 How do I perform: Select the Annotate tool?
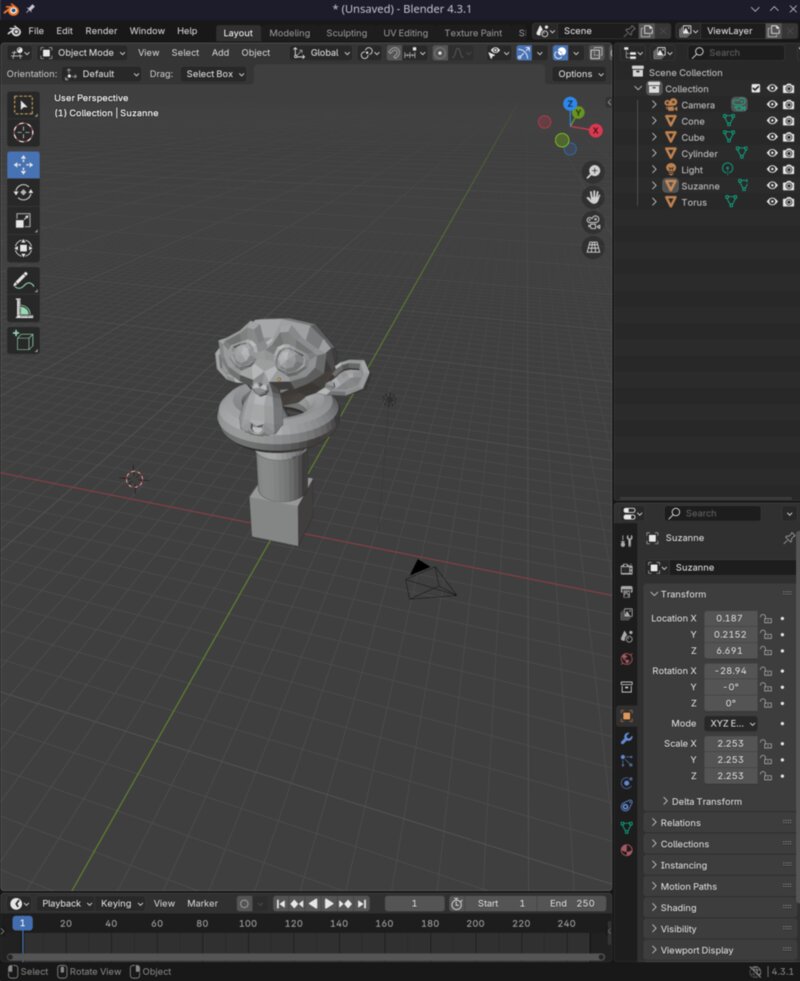pos(24,281)
